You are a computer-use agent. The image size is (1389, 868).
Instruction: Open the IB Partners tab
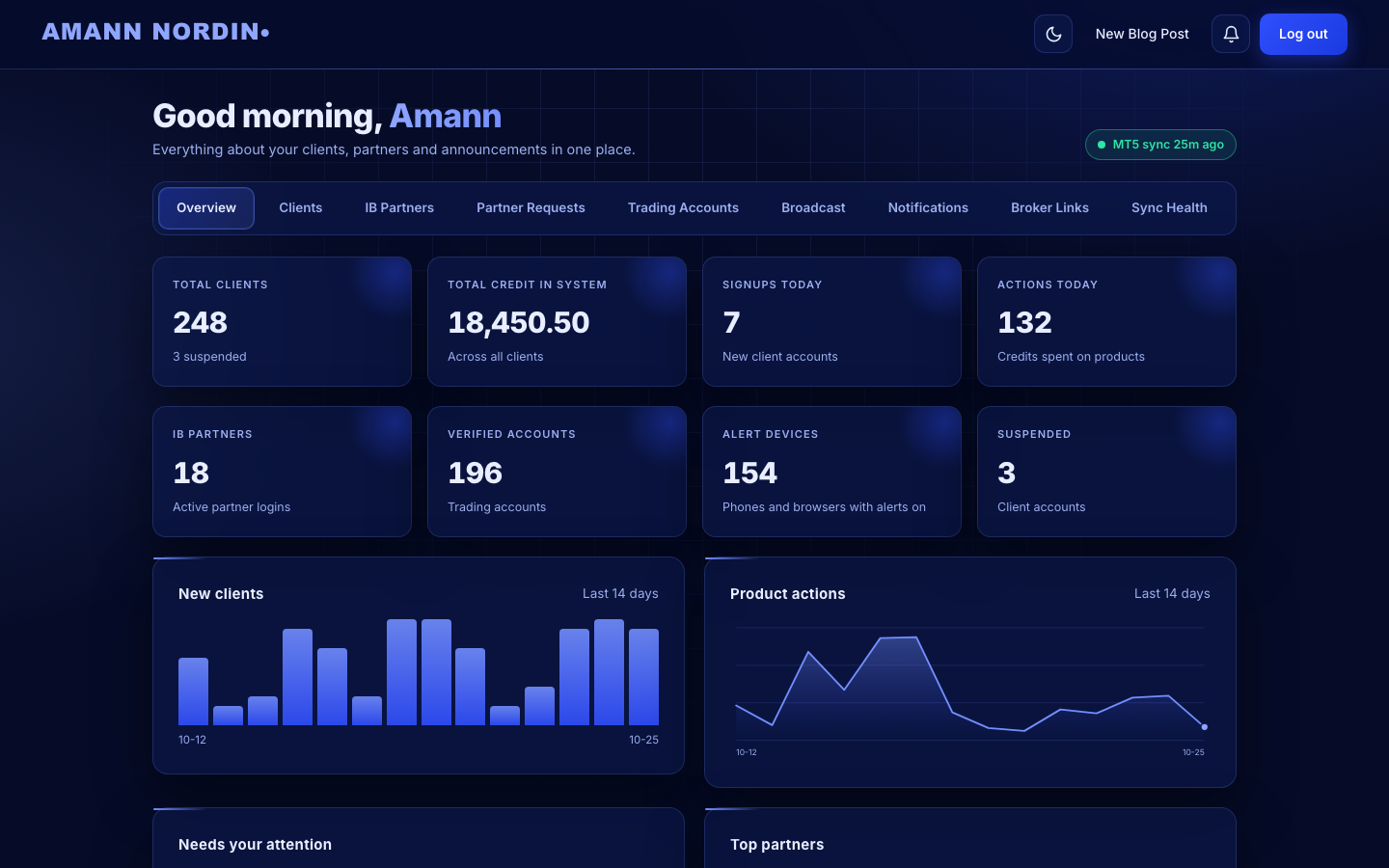pyautogui.click(x=399, y=208)
